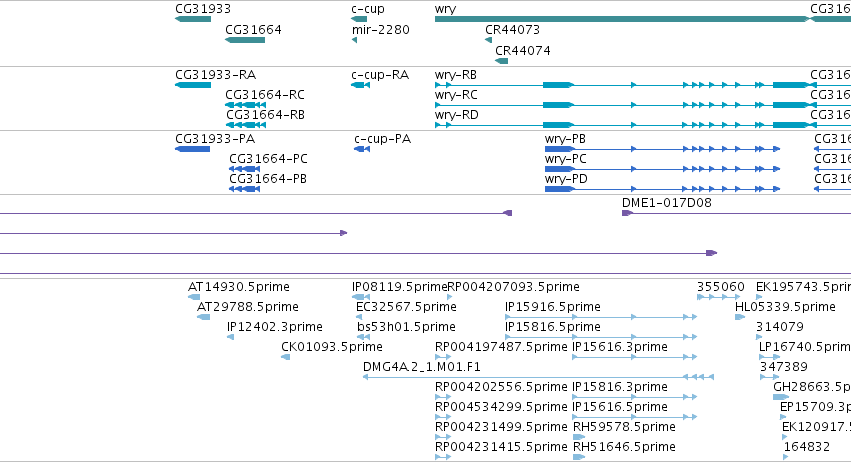
Task: Click the CG31664 gene bar
Action: point(245,40)
